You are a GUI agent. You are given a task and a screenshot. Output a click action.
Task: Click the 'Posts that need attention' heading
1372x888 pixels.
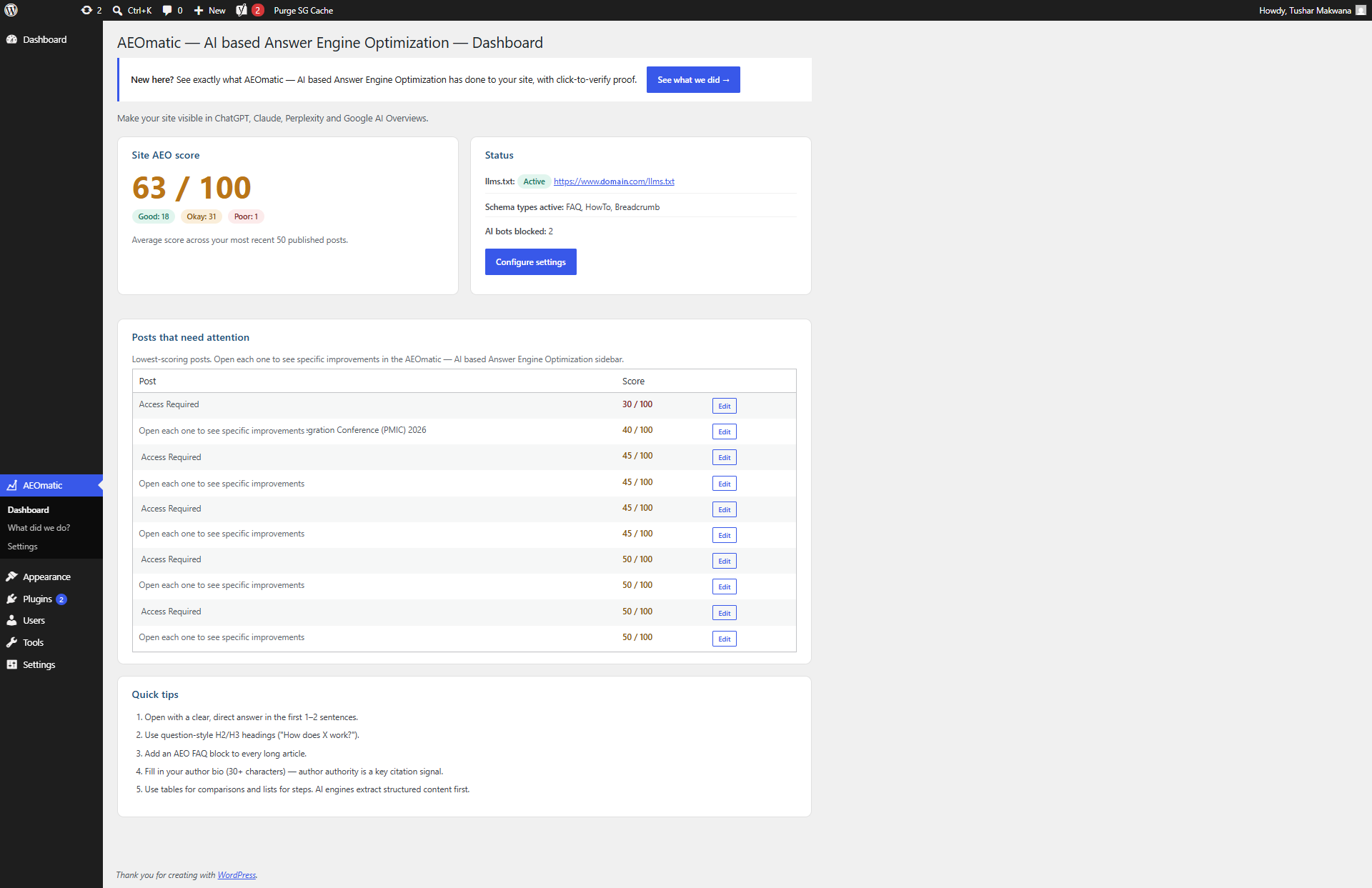(x=191, y=337)
